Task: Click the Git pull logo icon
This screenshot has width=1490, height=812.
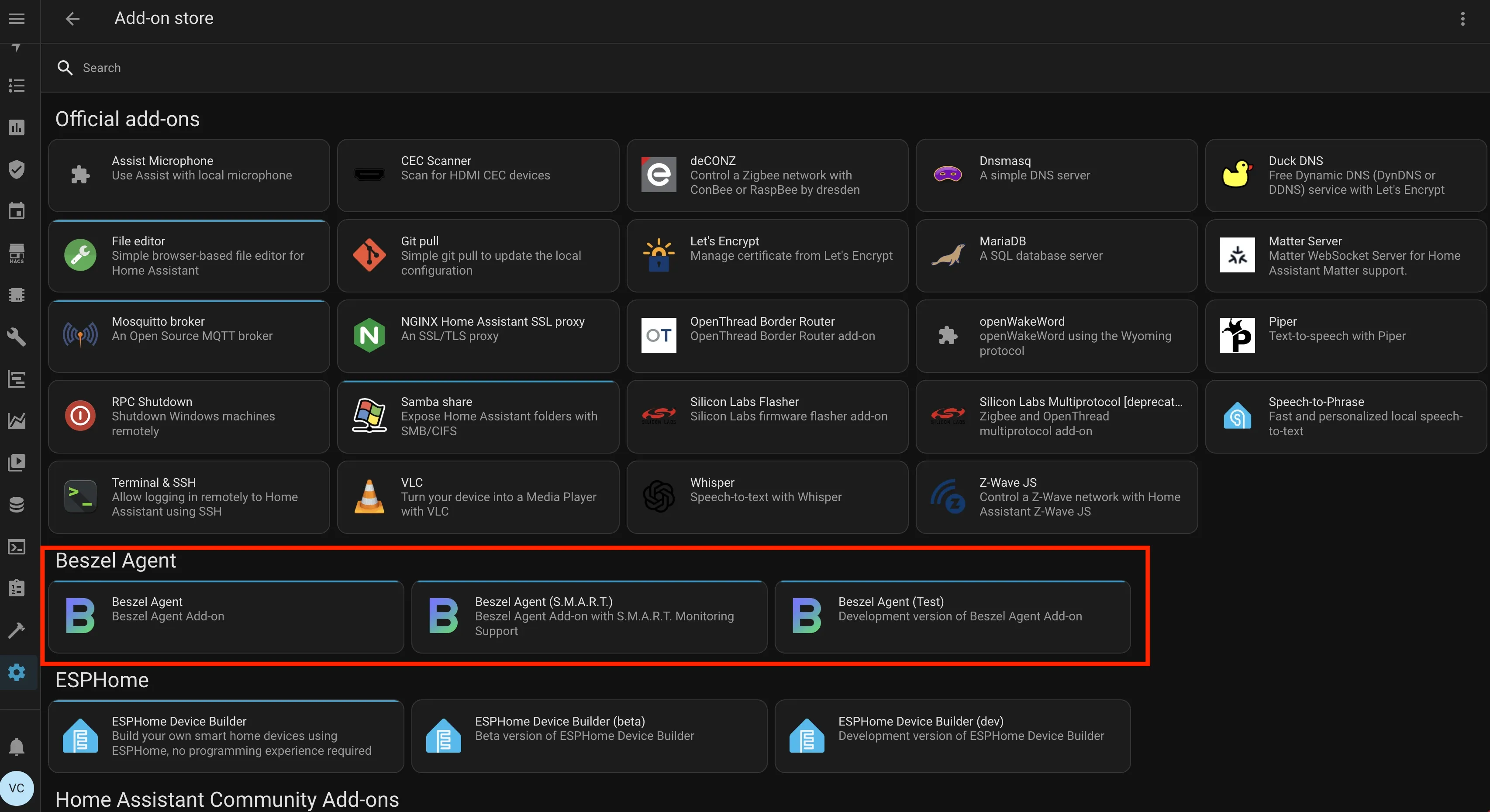Action: point(369,255)
